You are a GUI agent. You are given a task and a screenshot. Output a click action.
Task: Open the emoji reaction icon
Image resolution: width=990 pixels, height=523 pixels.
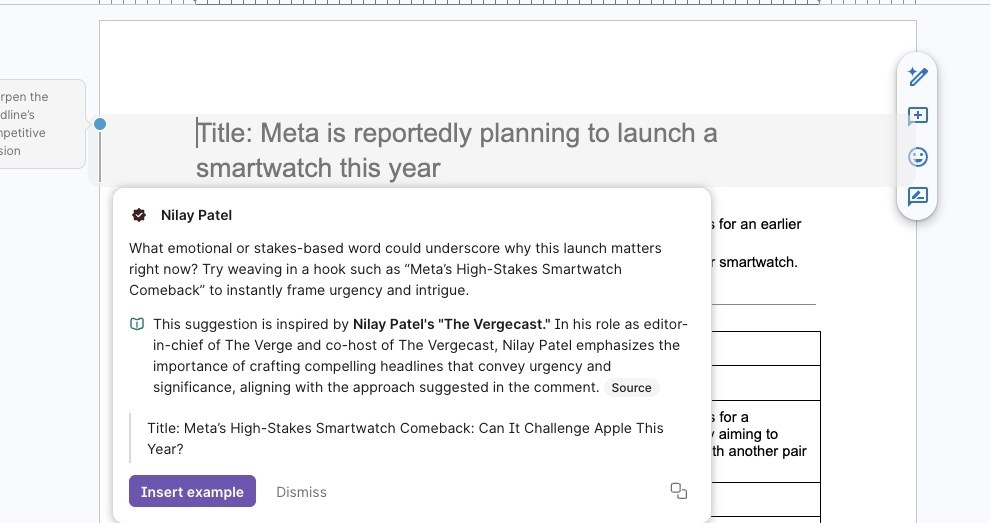tap(917, 157)
